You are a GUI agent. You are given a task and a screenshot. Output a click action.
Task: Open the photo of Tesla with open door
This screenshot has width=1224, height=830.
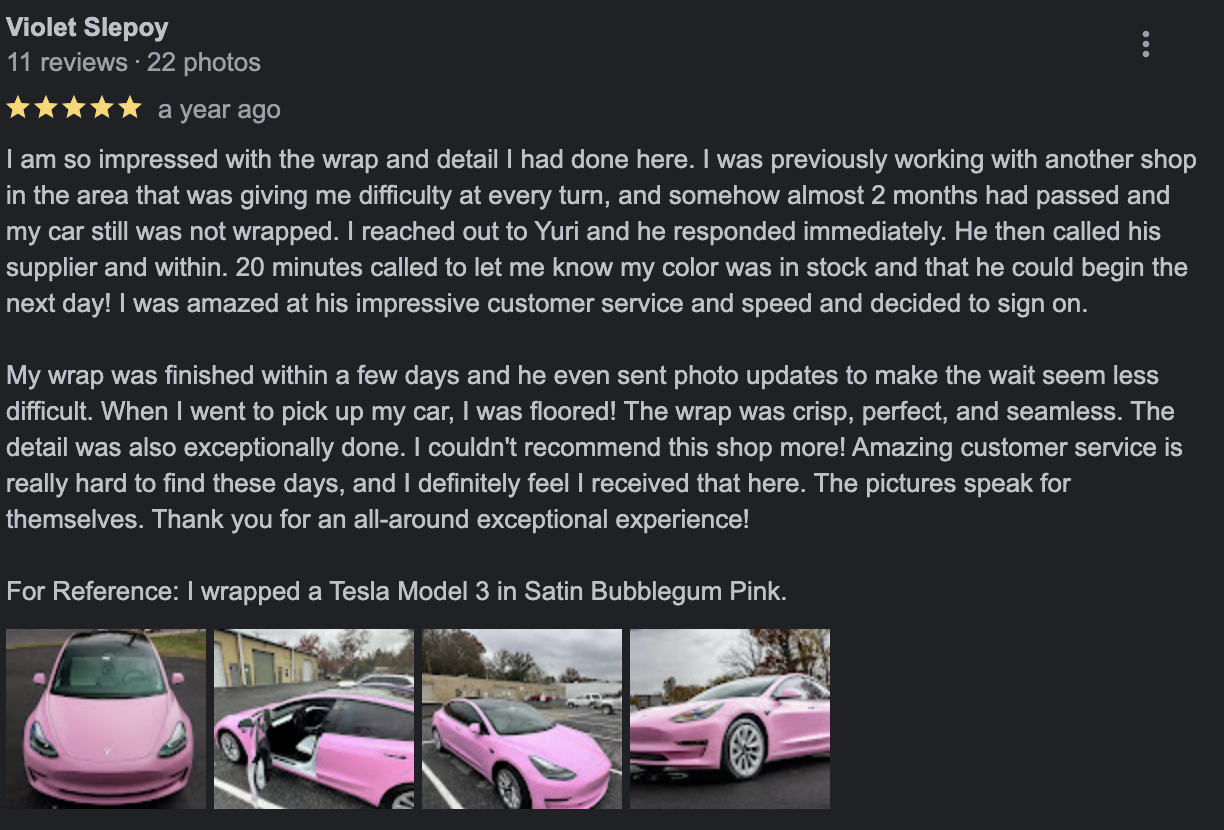click(314, 718)
